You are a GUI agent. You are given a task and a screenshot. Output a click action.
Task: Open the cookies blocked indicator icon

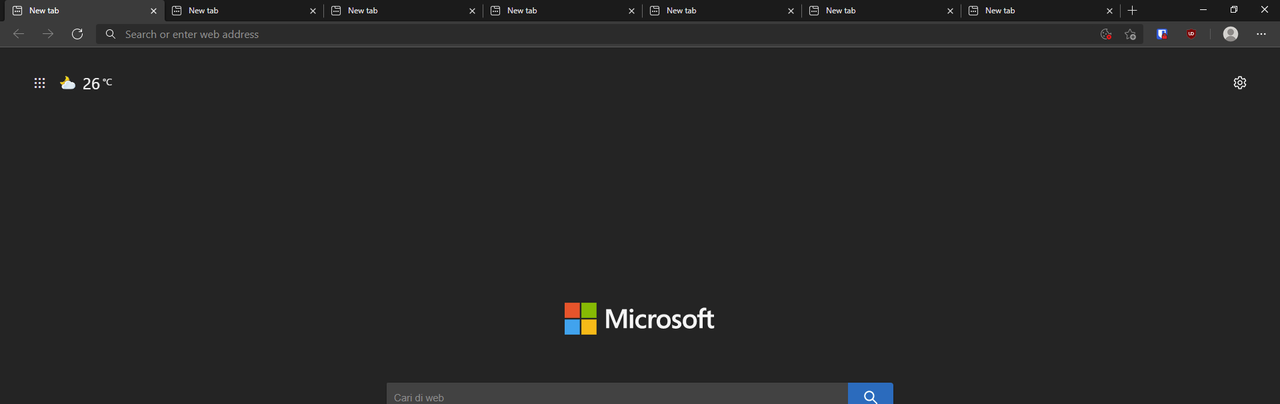(1105, 34)
